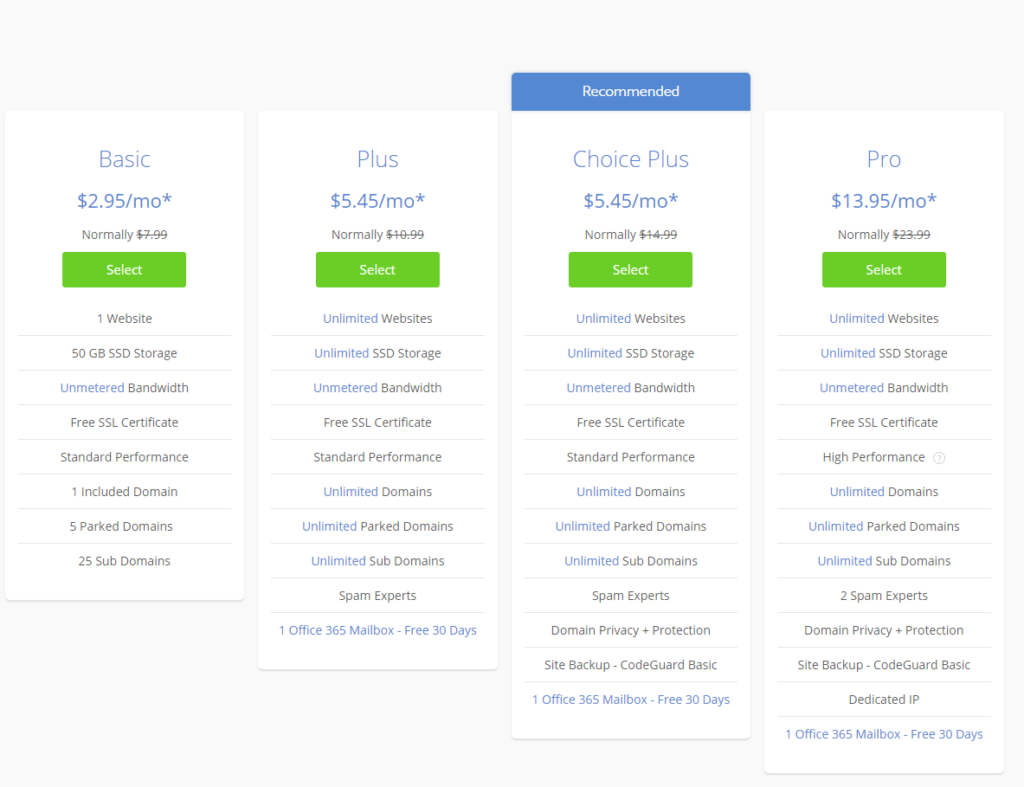Click Unmetered Bandwidth link in Pro plan
1024x787 pixels.
pyautogui.click(x=852, y=388)
